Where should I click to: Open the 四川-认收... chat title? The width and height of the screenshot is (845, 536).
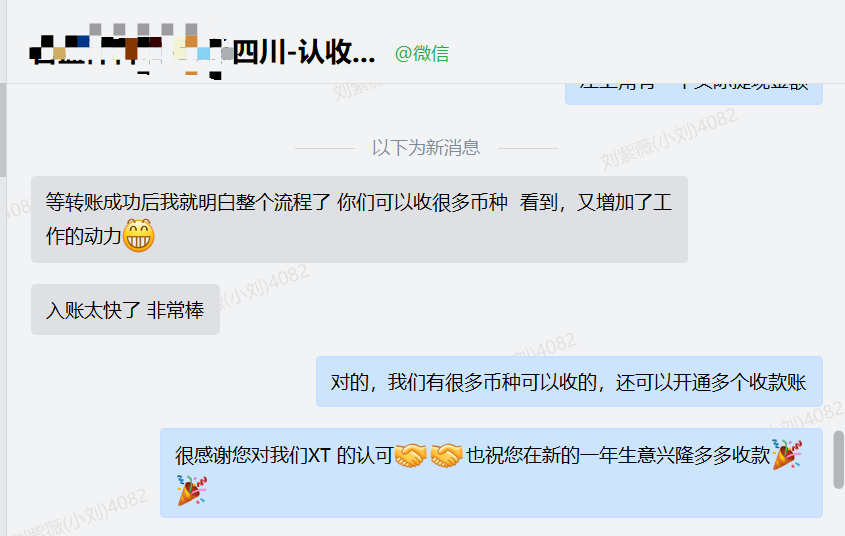tap(304, 53)
